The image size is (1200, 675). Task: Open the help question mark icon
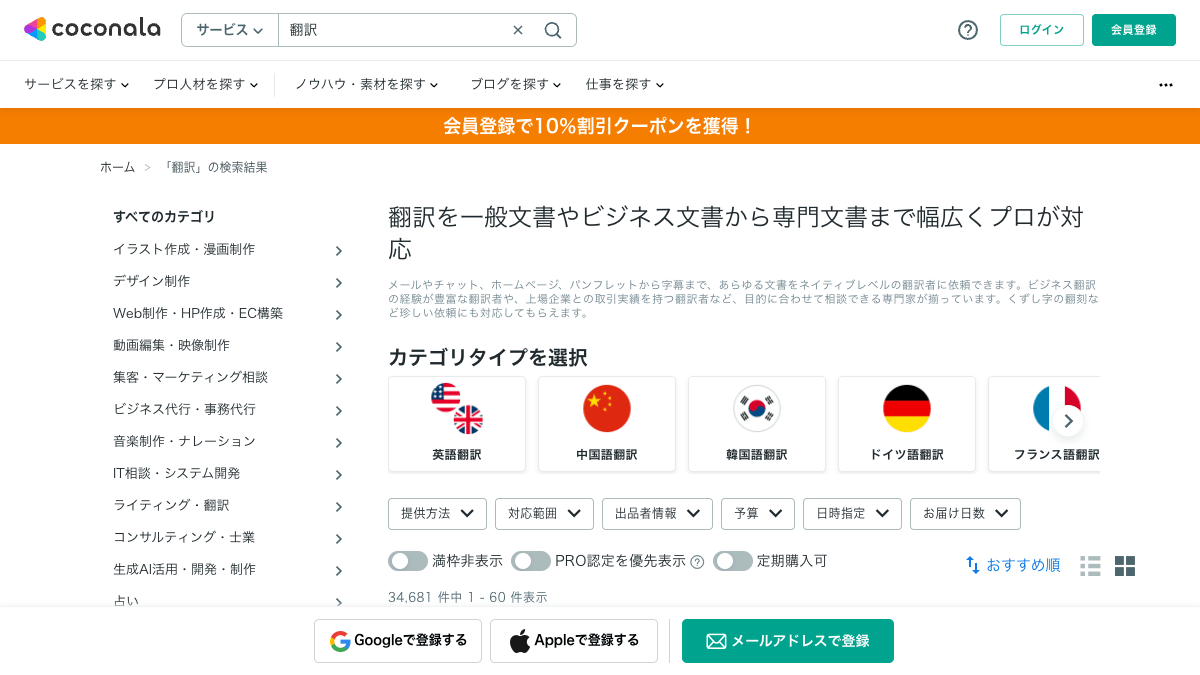point(968,30)
